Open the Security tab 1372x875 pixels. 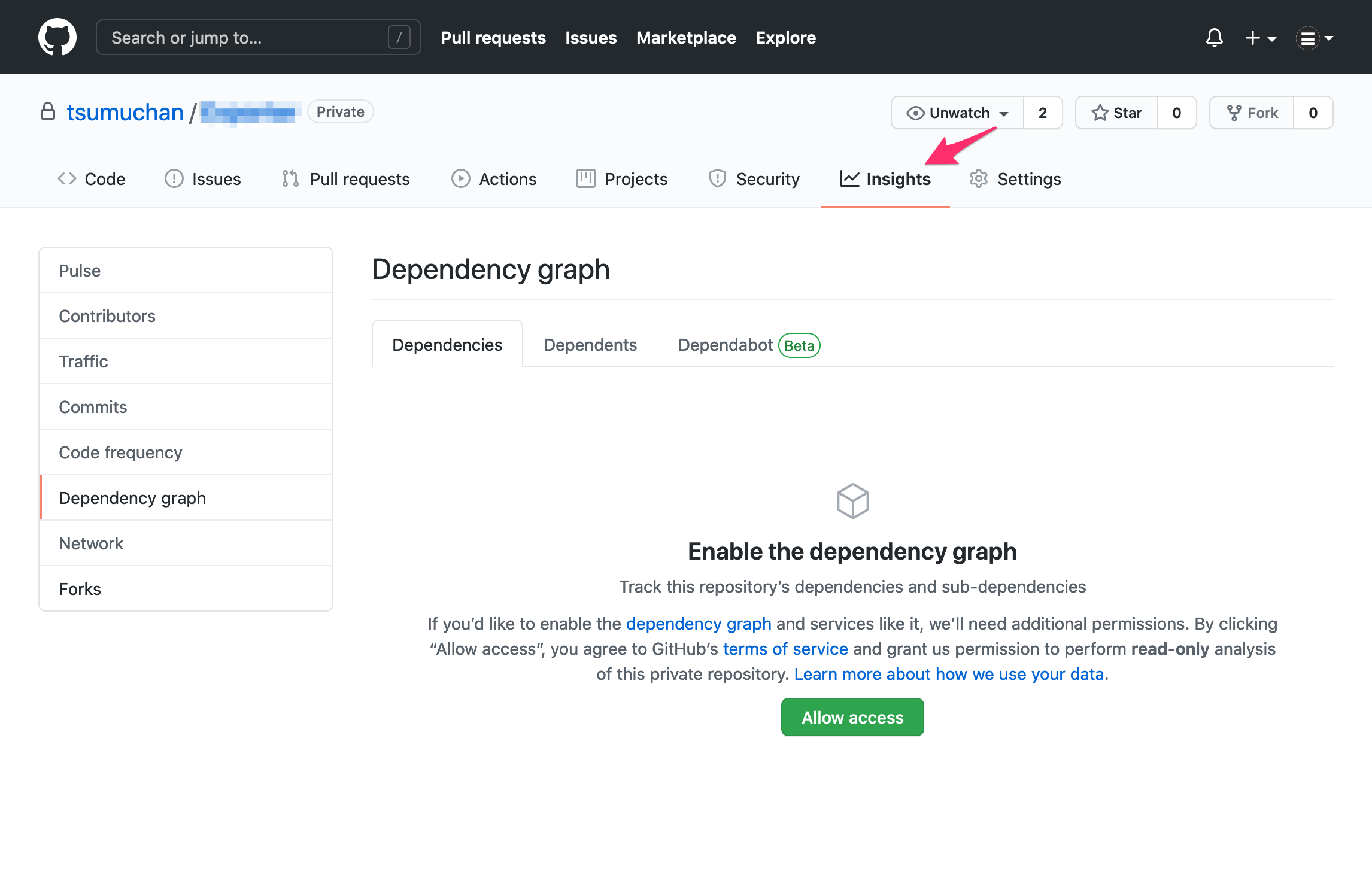tap(754, 178)
